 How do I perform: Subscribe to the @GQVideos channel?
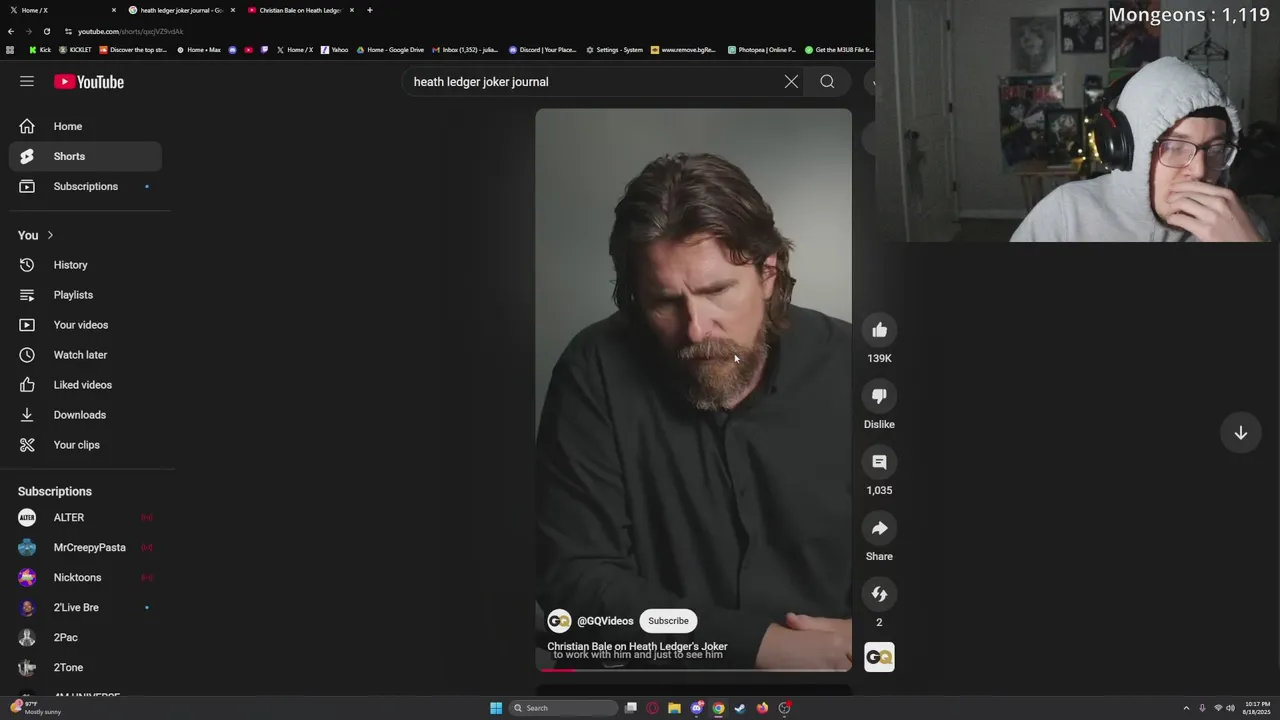(x=668, y=621)
